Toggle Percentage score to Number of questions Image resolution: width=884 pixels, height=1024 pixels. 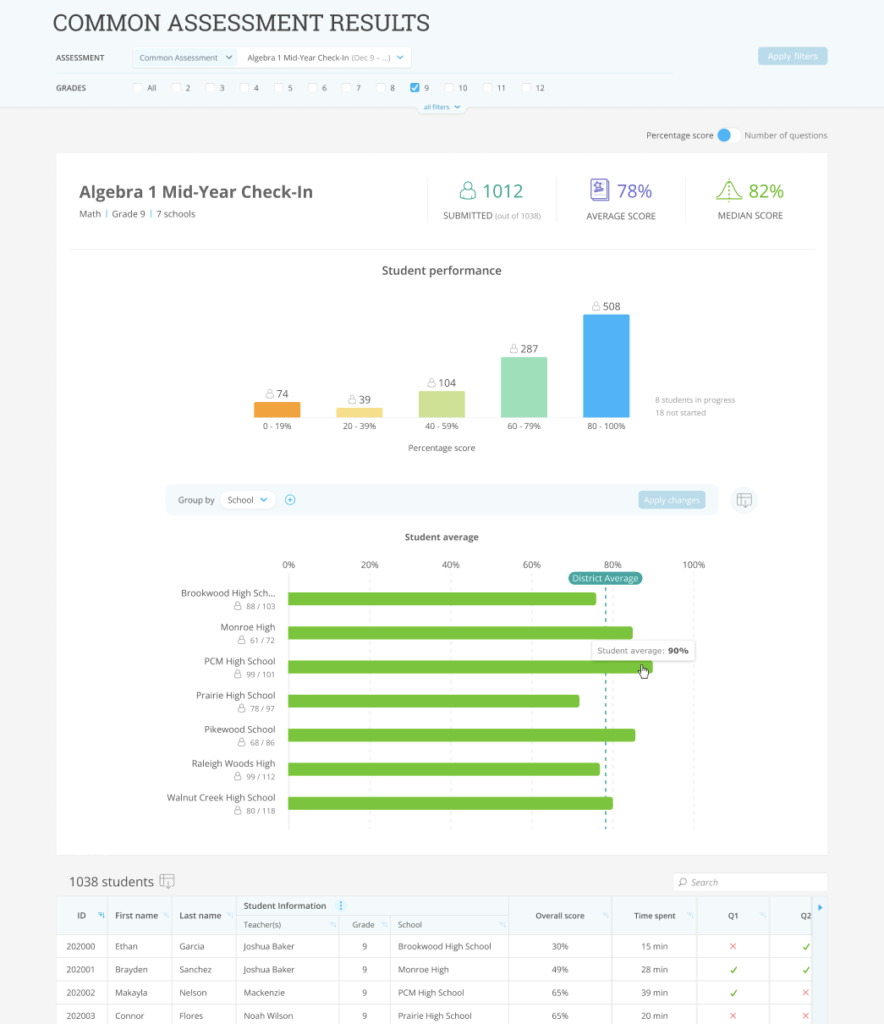(729, 135)
